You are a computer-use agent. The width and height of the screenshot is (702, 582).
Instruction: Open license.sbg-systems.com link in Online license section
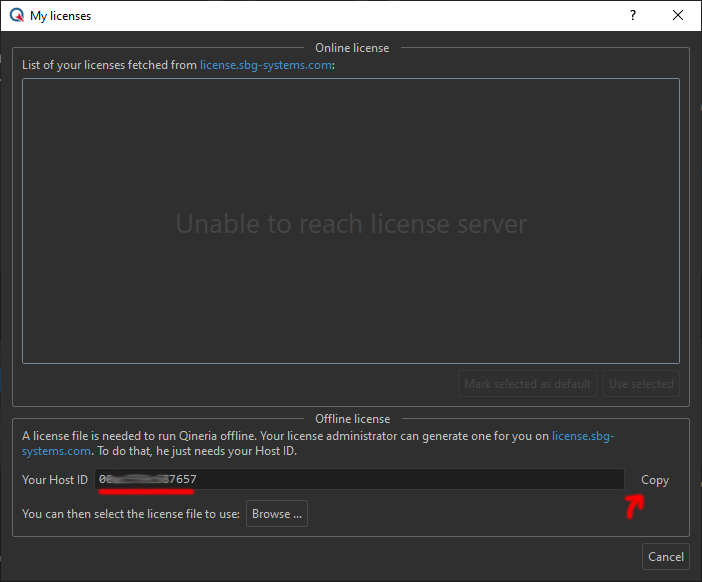click(x=265, y=65)
